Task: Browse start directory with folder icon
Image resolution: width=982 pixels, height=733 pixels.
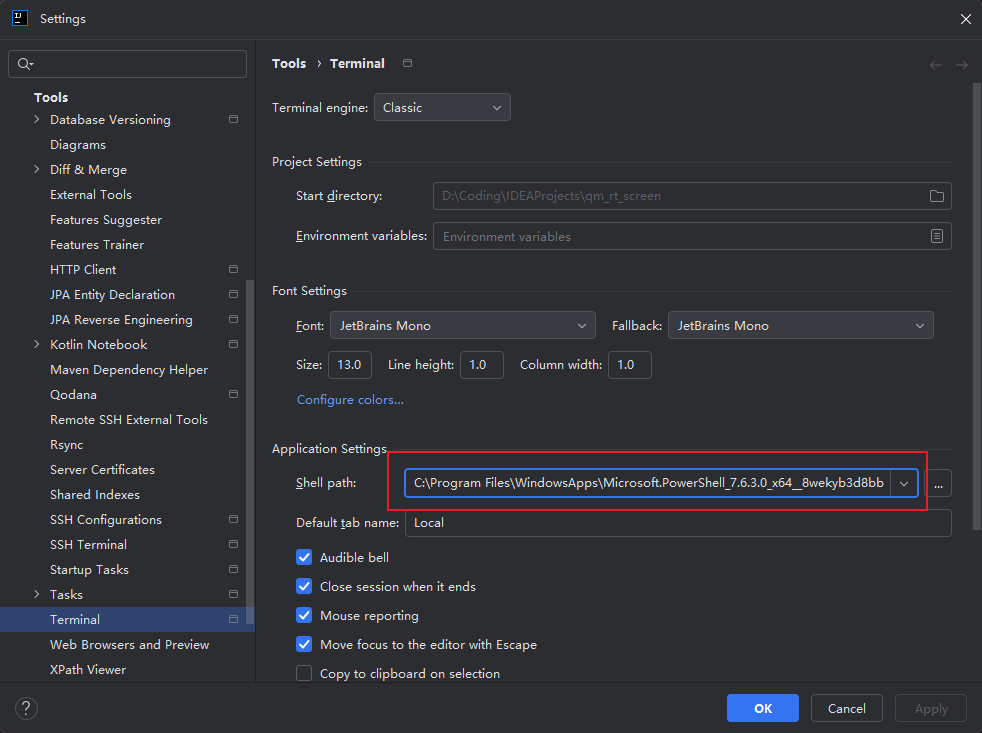Action: tap(937, 196)
